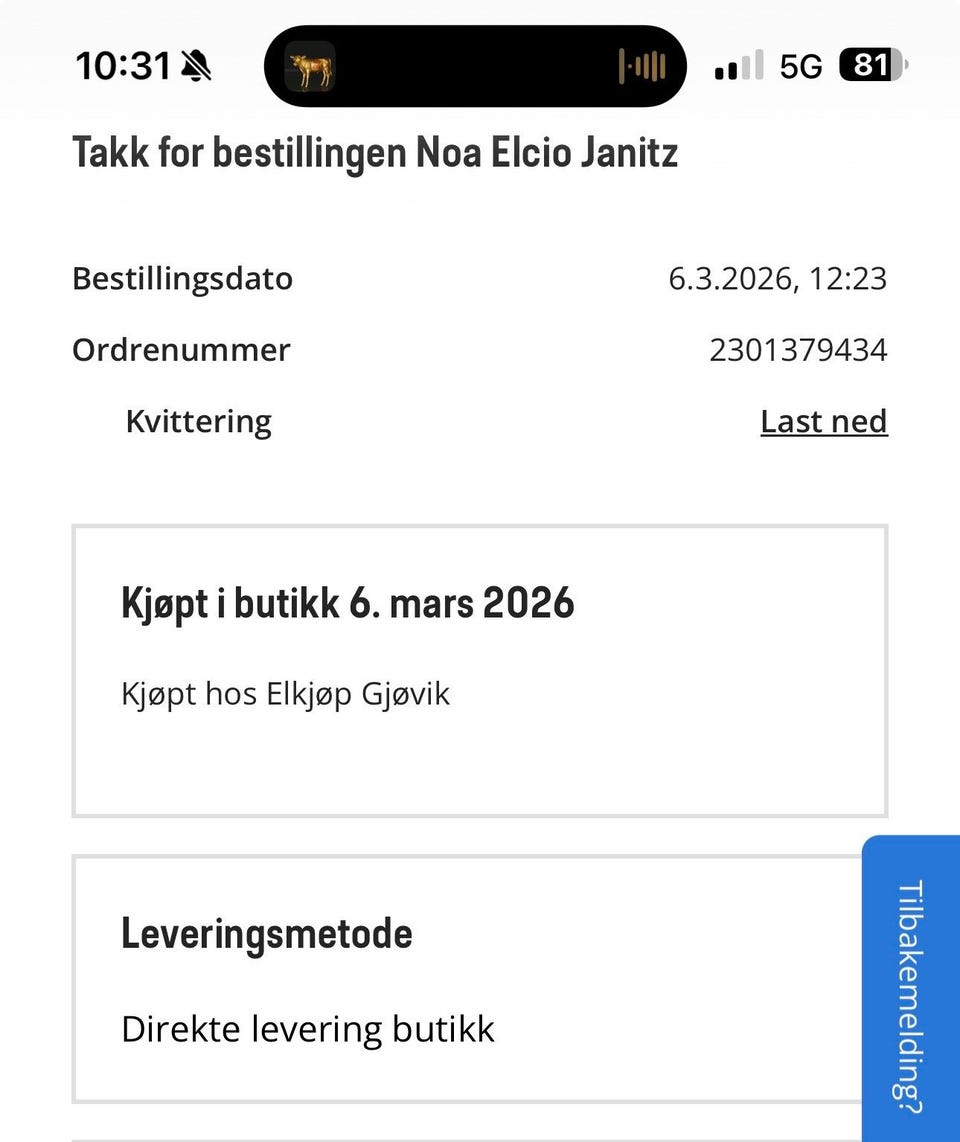This screenshot has width=960, height=1142.
Task: Tap Direkte levering butikk delivery text
Action: coord(307,1030)
